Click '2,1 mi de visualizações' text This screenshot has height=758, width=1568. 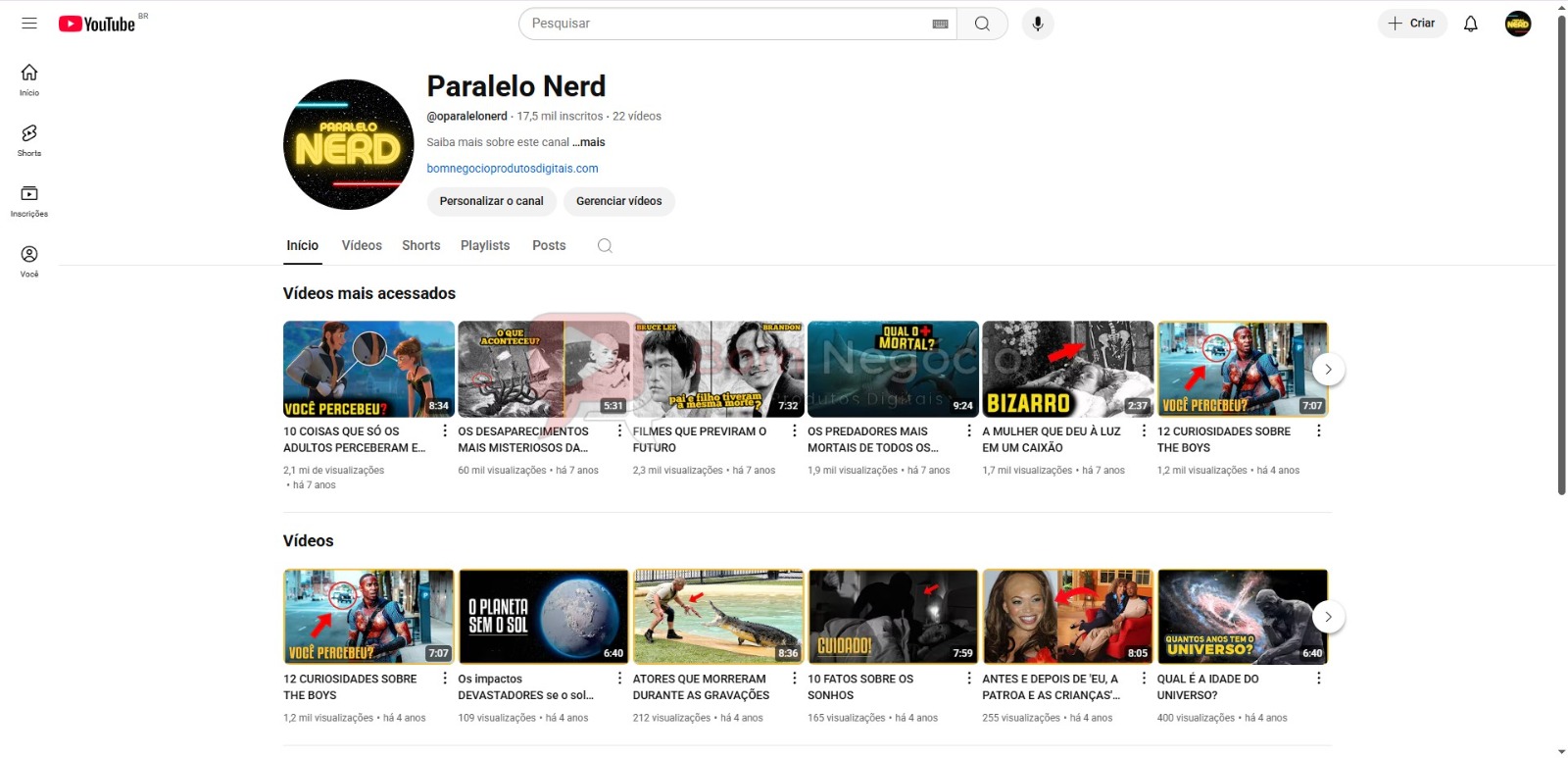(x=334, y=471)
